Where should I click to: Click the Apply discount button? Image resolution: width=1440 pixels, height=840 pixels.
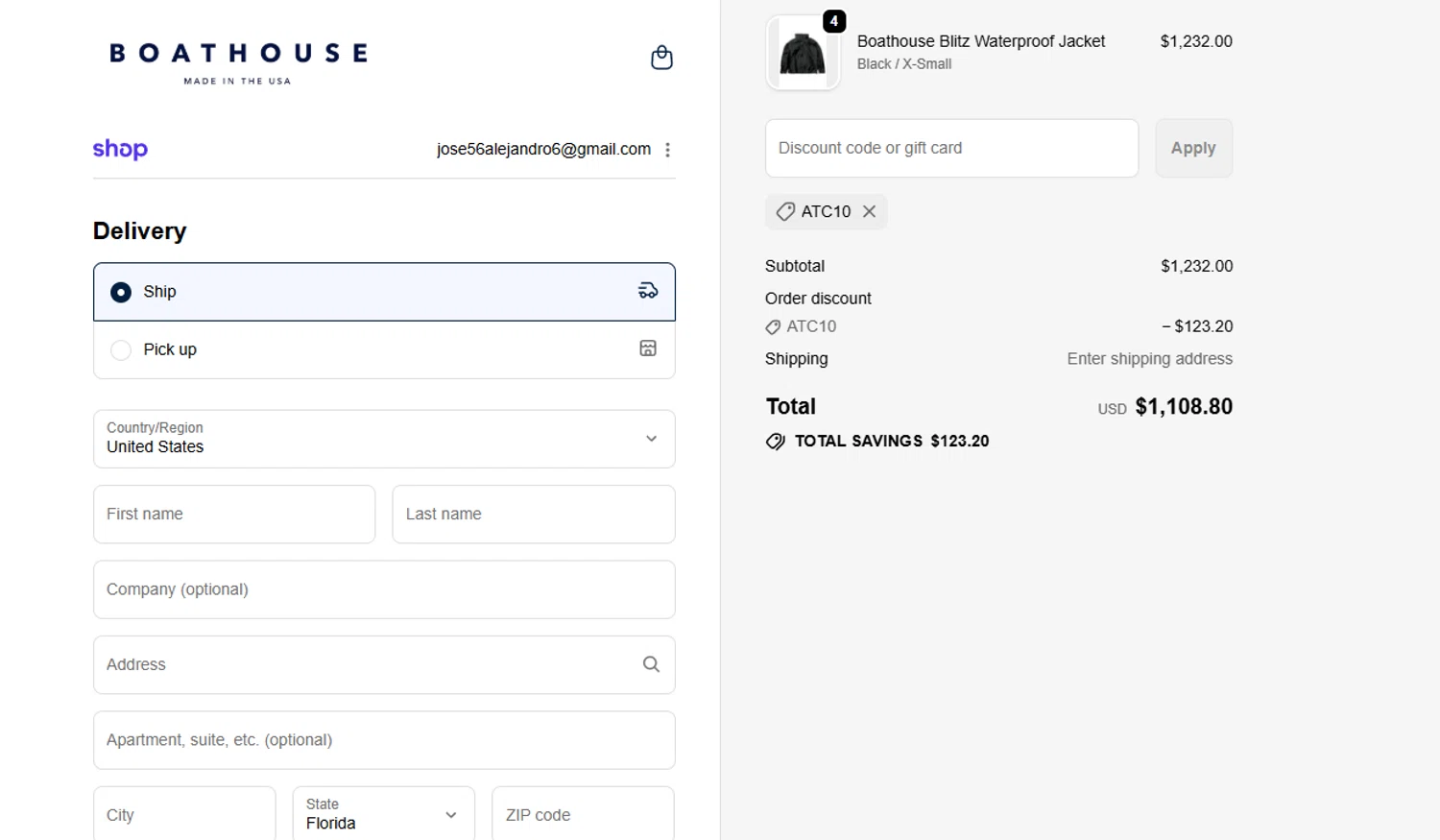tap(1193, 148)
